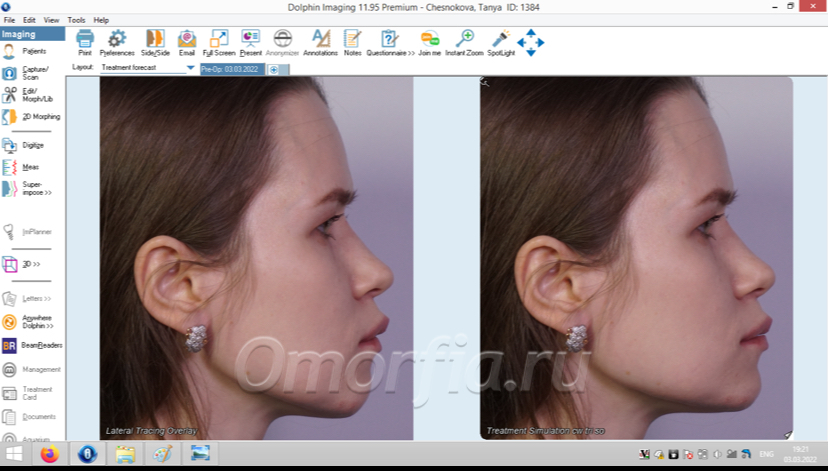The height and width of the screenshot is (471, 828).
Task: Open the Edit menu
Action: click(x=29, y=20)
